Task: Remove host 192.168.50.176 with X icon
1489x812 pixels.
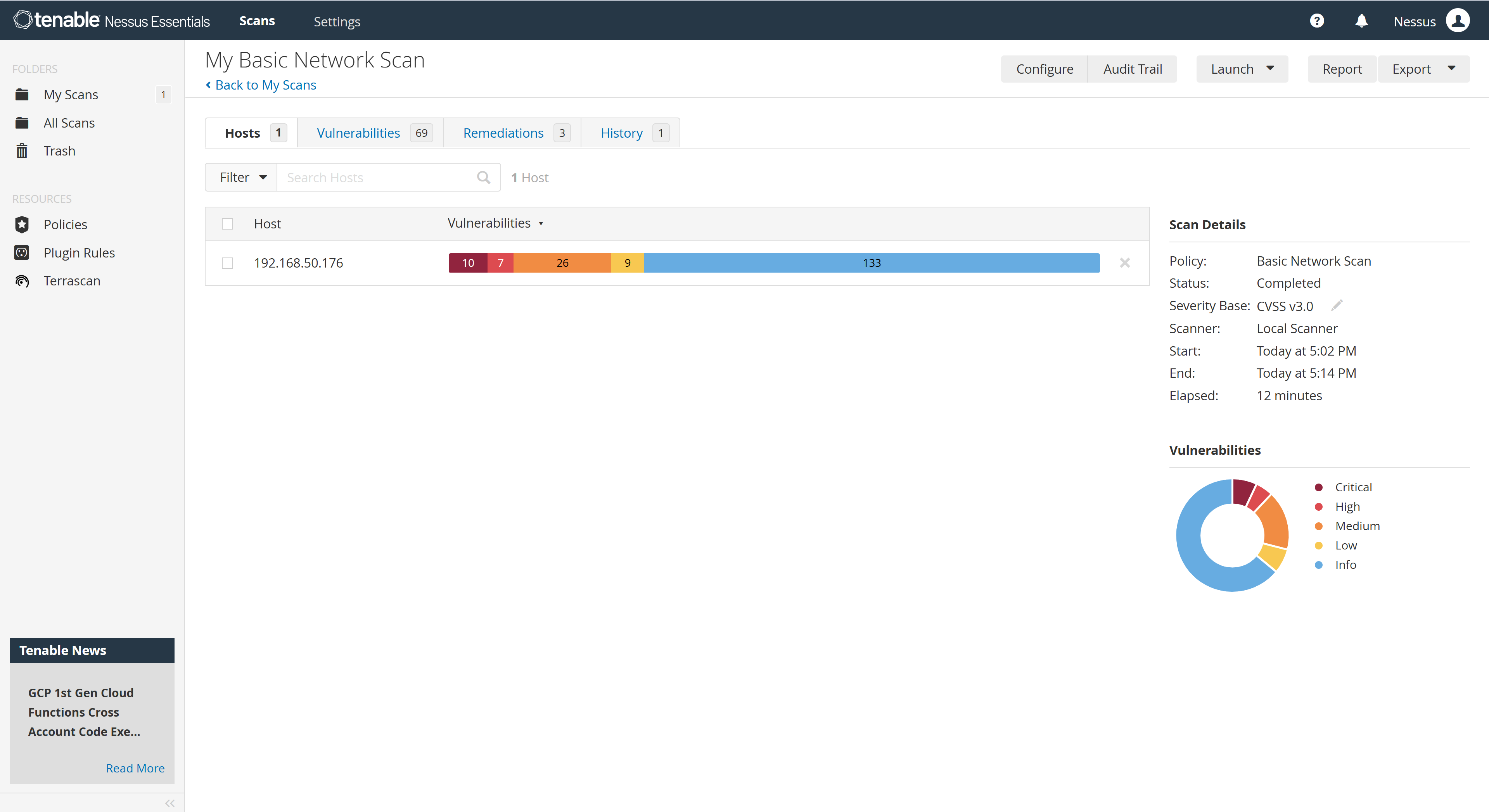Action: pos(1124,263)
